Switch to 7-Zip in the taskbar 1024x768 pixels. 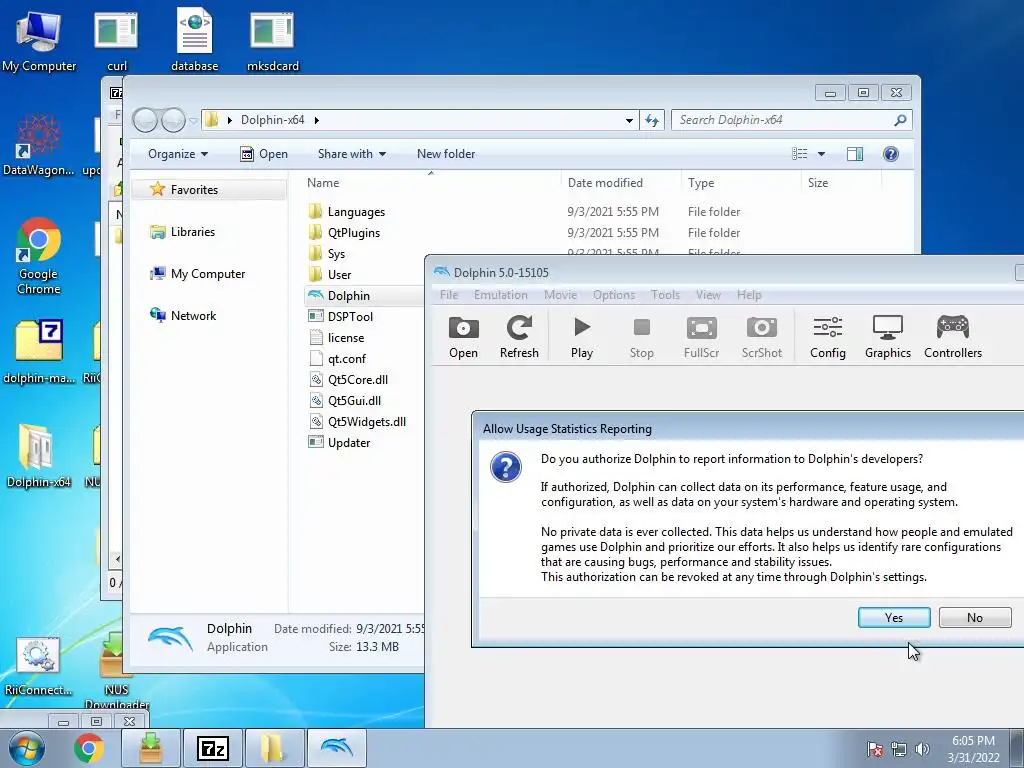(x=213, y=748)
